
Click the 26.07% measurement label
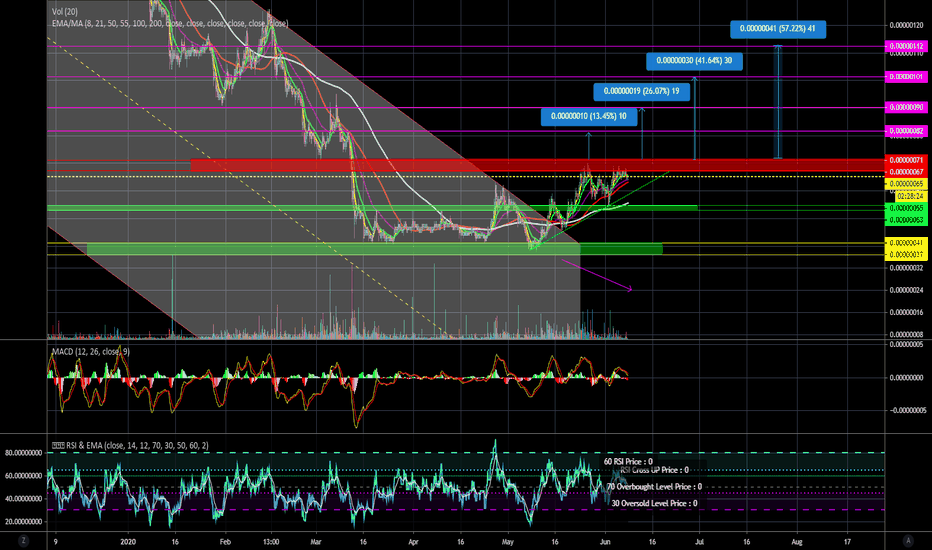pyautogui.click(x=641, y=92)
